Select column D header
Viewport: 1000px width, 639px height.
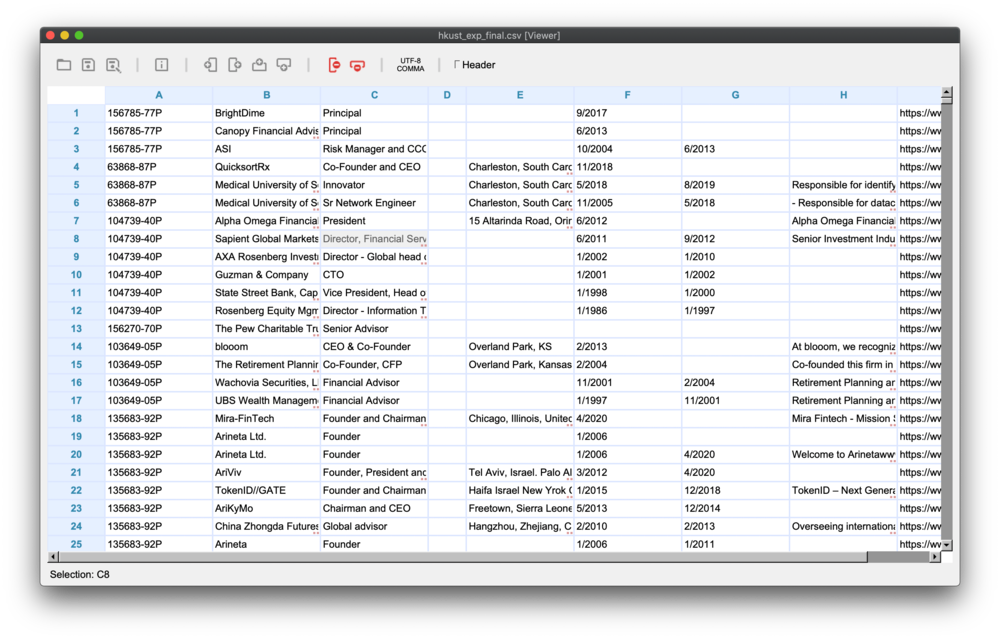click(x=447, y=95)
